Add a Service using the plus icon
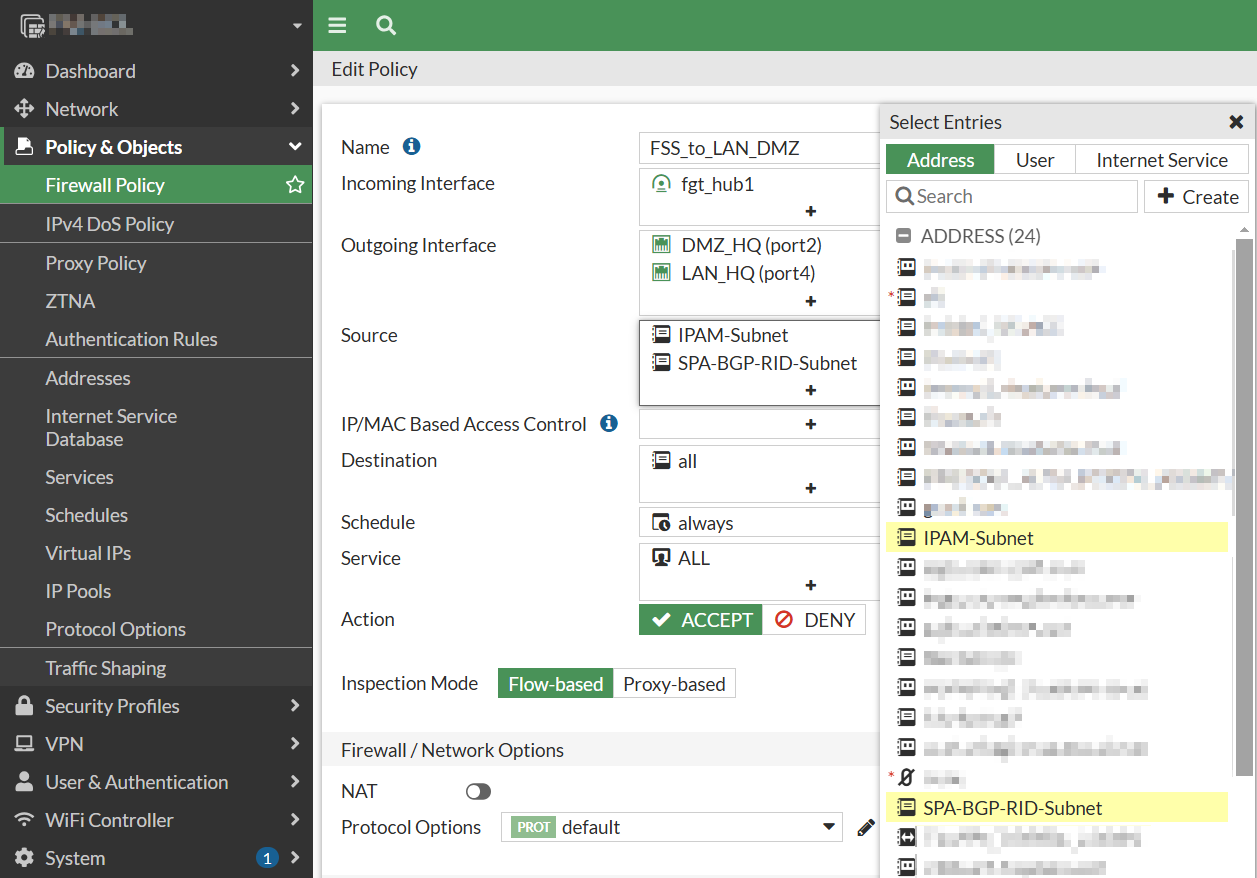This screenshot has height=878, width=1257. coord(810,585)
